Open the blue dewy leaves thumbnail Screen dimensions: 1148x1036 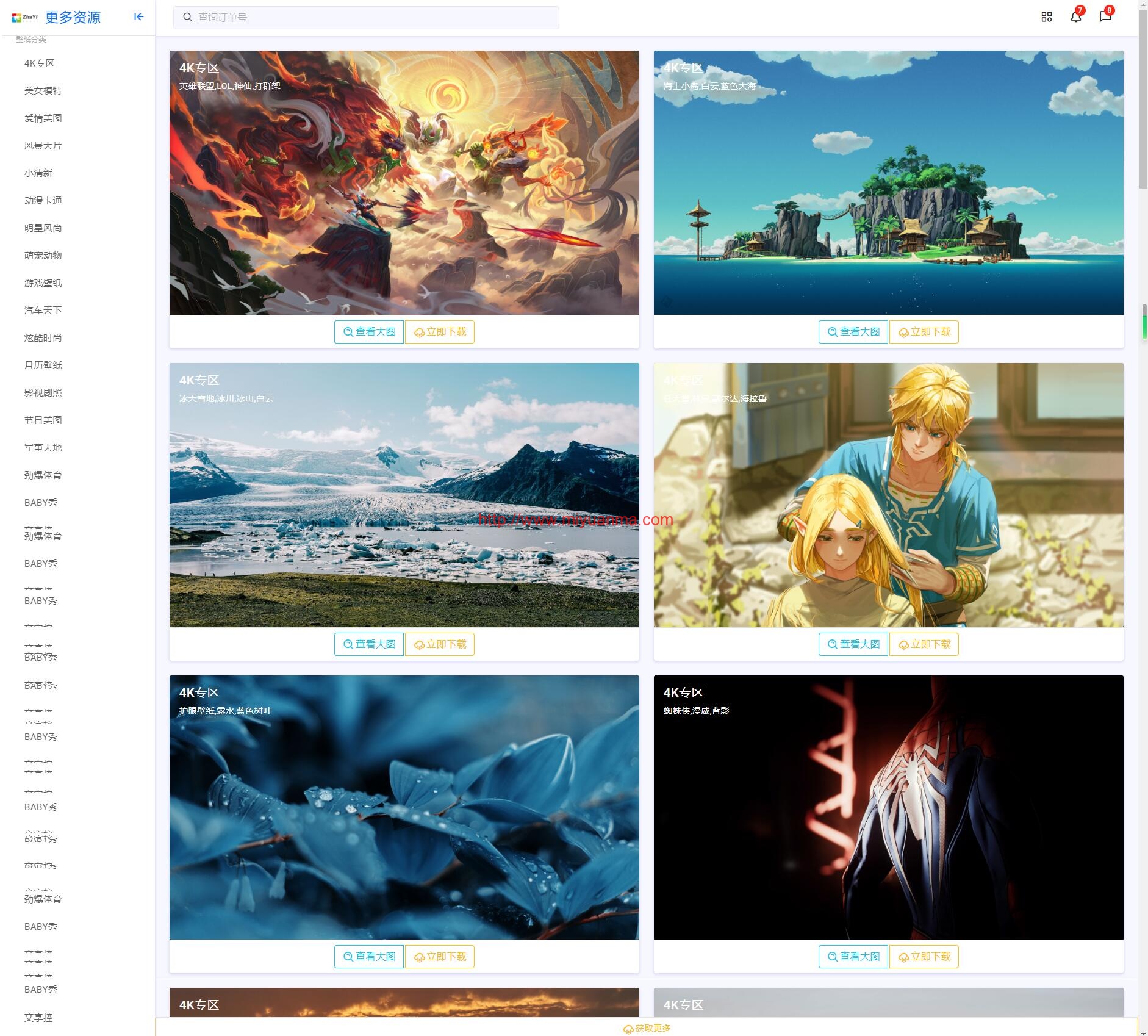(404, 808)
